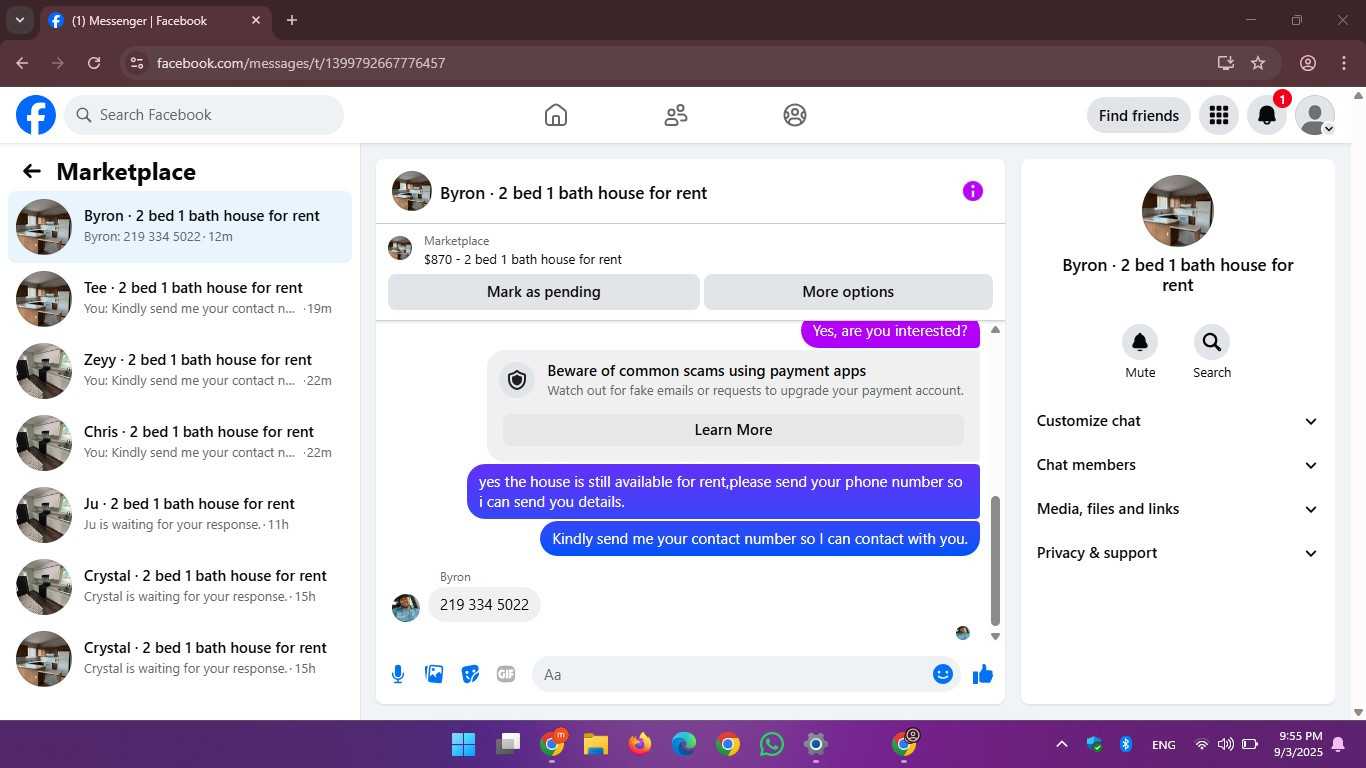The width and height of the screenshot is (1366, 768).
Task: Click the message text field
Action: tap(735, 674)
